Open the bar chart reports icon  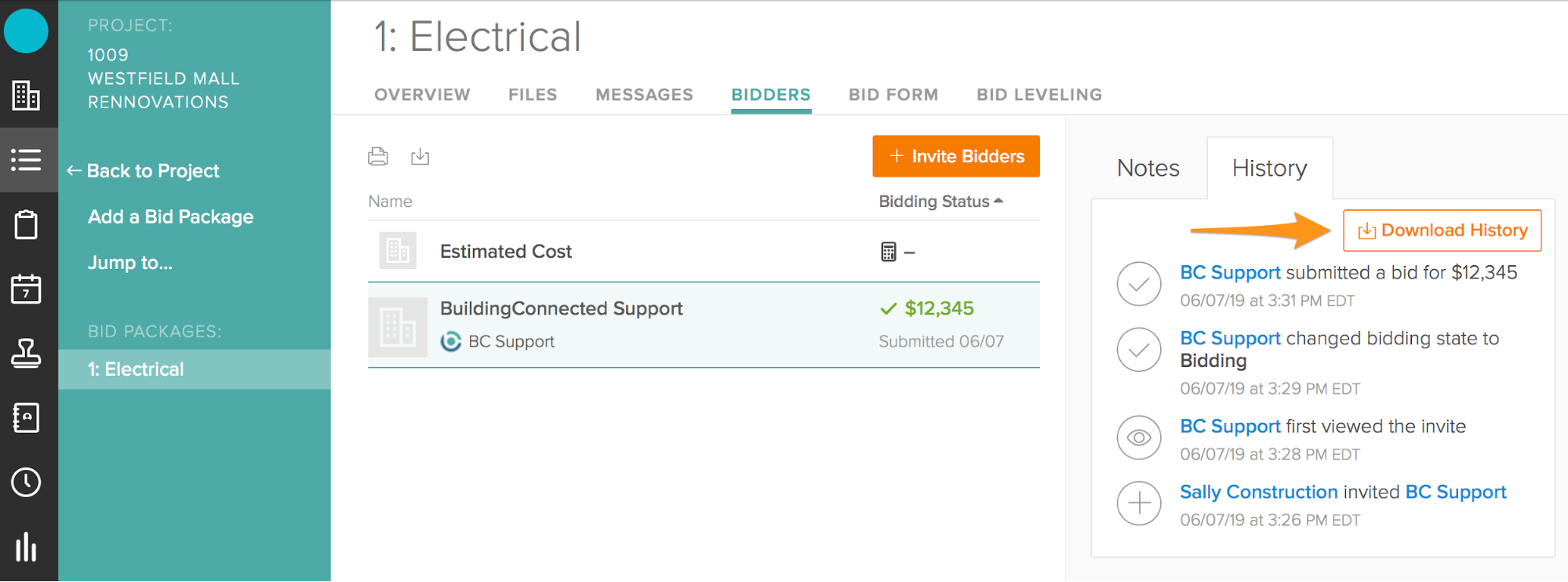[26, 547]
